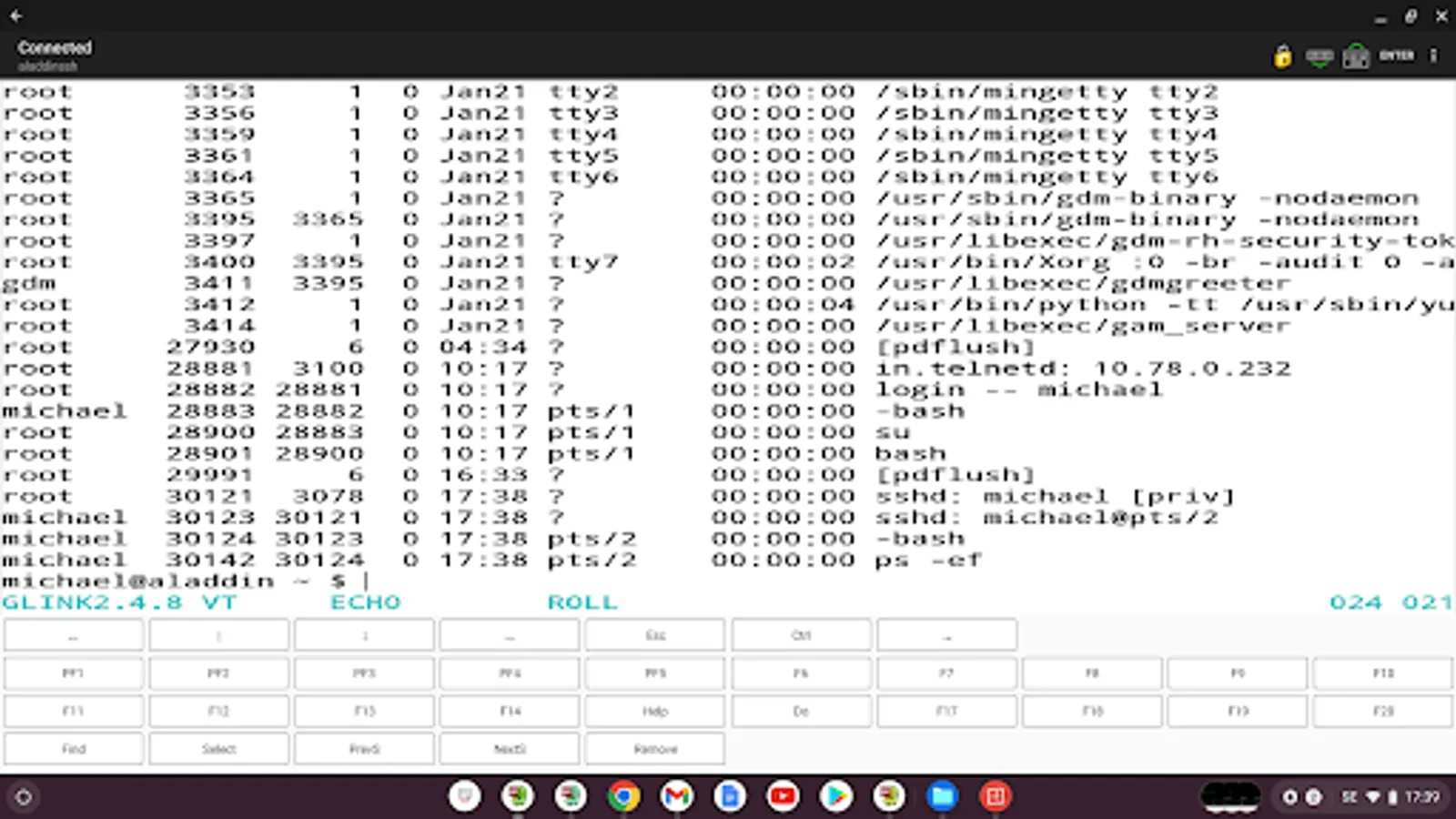Click the '/usr/libexec/gdmgreeter' process entry

click(x=1083, y=283)
